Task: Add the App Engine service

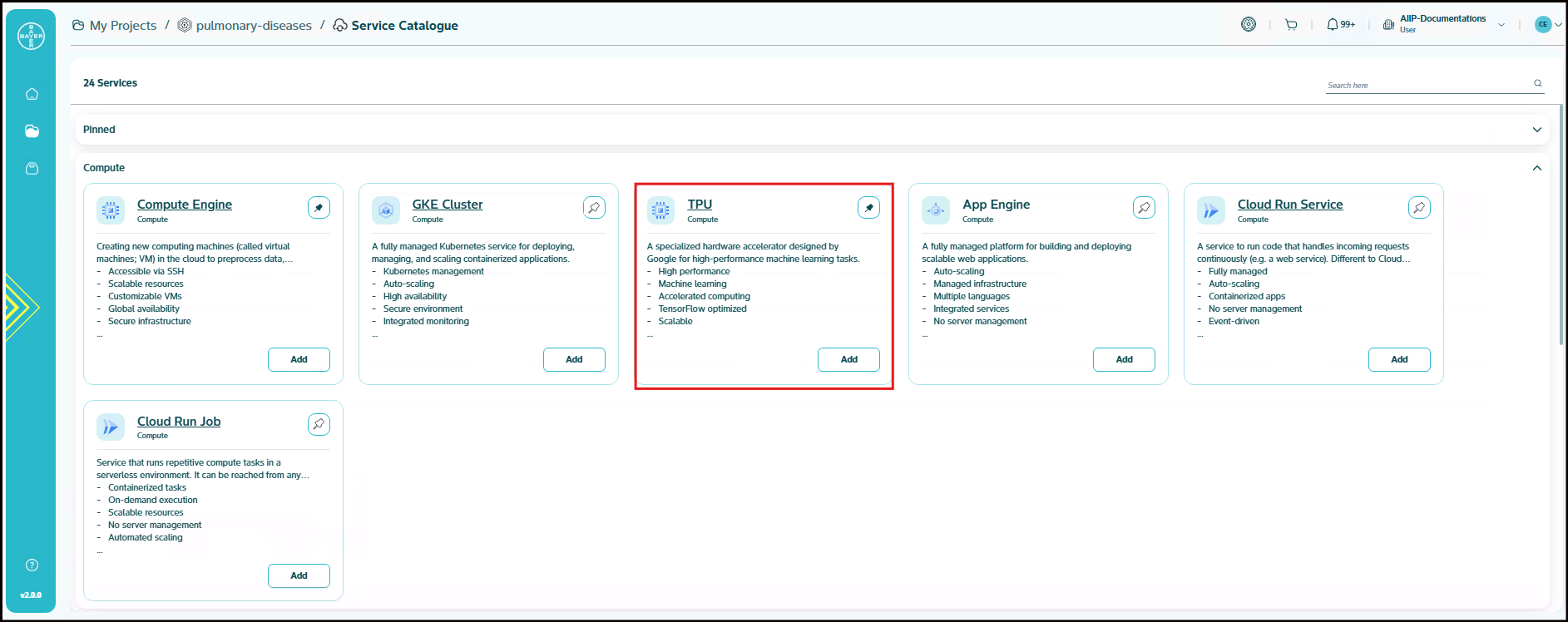Action: [1124, 359]
